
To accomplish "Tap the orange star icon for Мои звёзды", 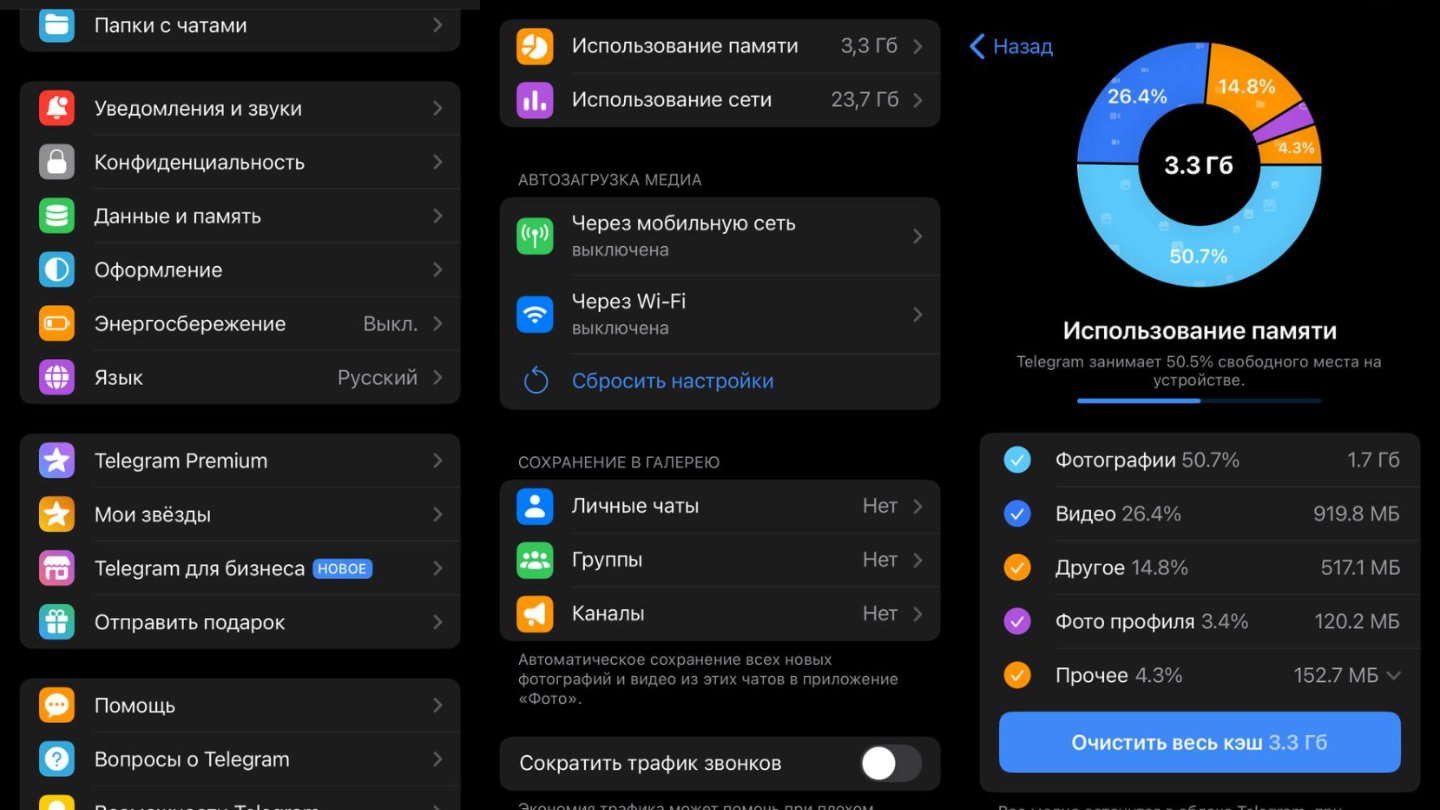I will [x=57, y=515].
